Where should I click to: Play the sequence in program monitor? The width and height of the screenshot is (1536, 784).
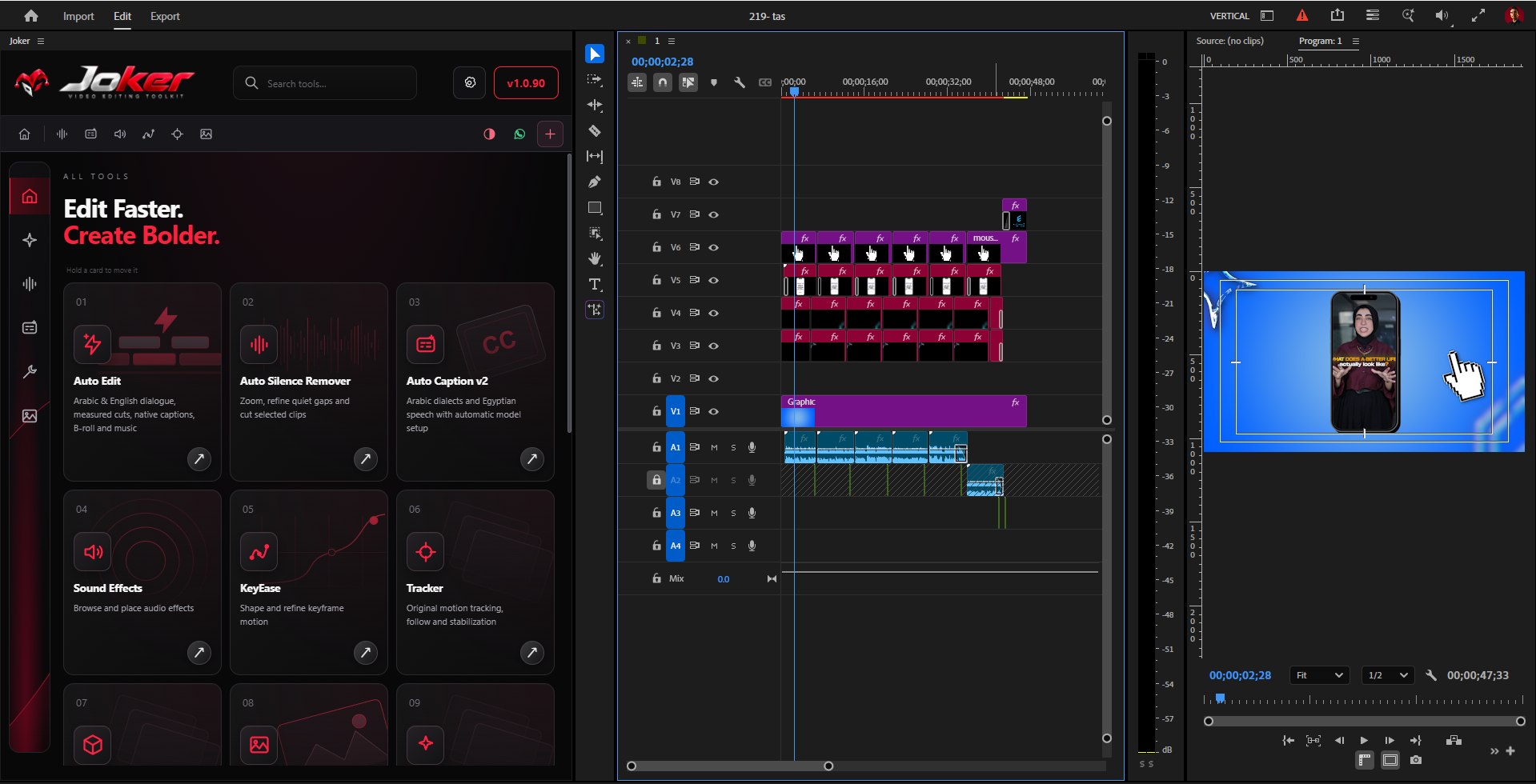pos(1364,741)
